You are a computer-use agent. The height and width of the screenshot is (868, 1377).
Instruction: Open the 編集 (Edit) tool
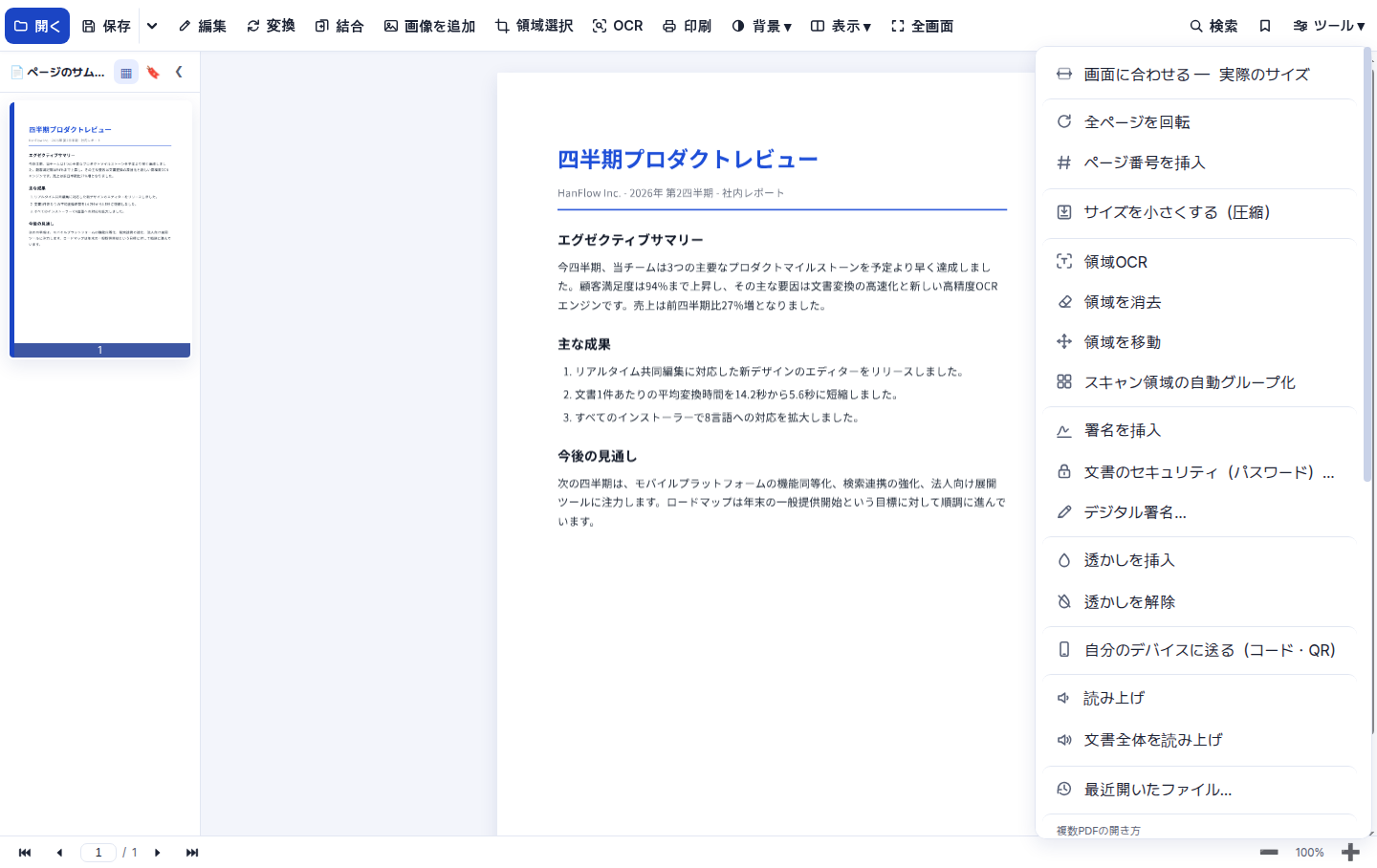[x=203, y=26]
